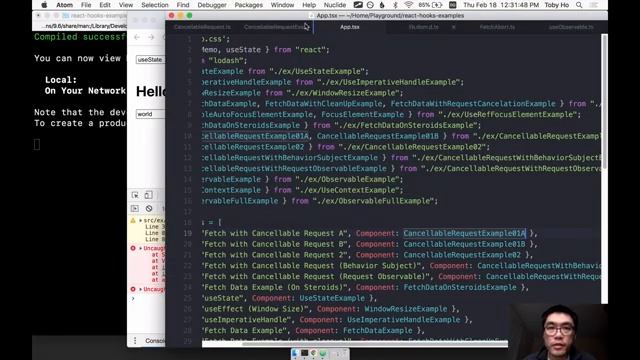Open the View menu

(x=126, y=5)
